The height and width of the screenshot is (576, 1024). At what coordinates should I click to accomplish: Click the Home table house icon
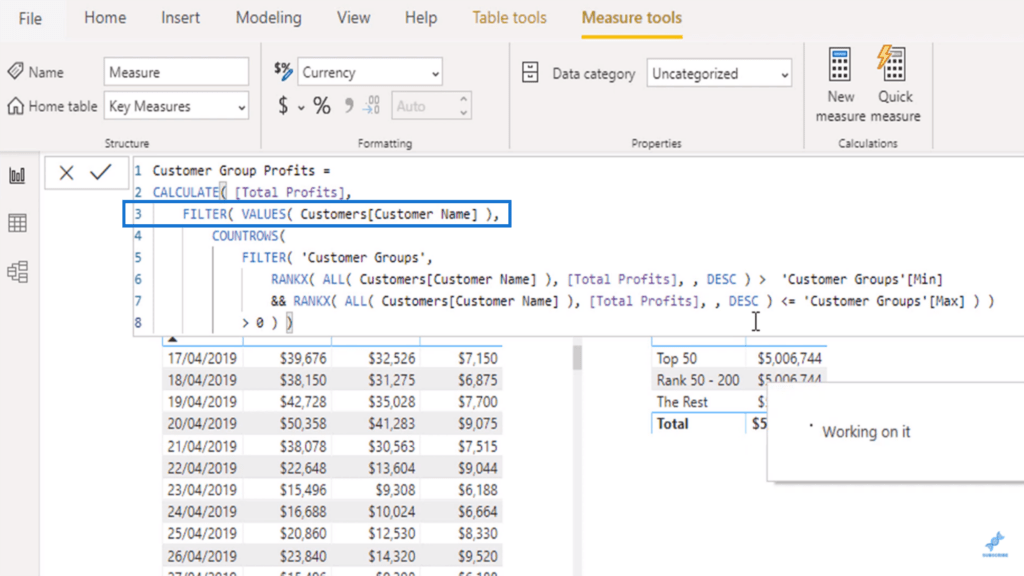[x=16, y=106]
